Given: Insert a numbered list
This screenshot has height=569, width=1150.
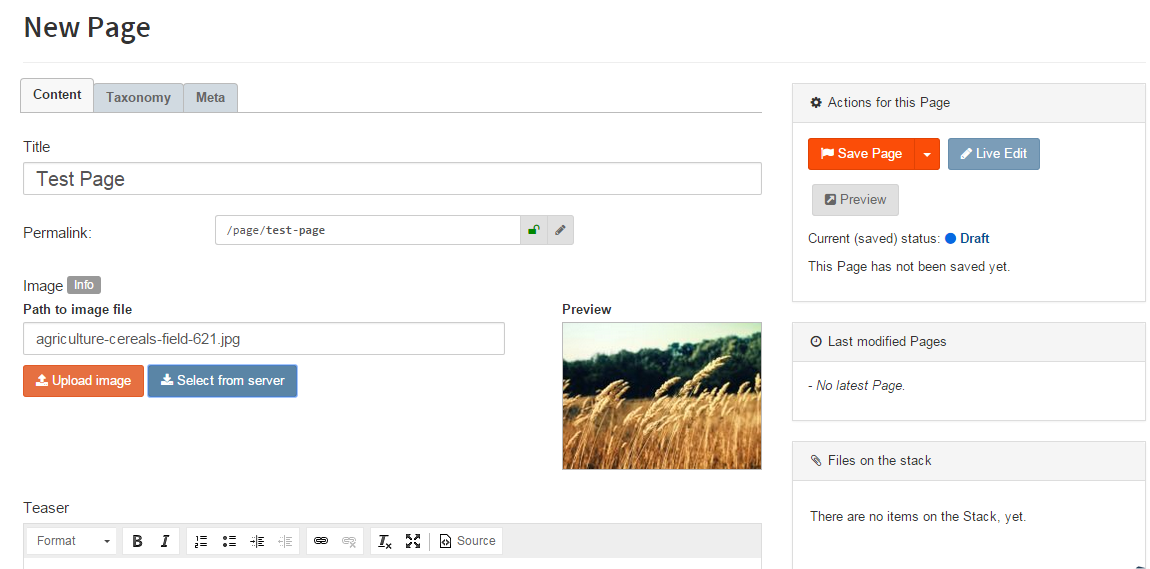Looking at the screenshot, I should click(201, 541).
